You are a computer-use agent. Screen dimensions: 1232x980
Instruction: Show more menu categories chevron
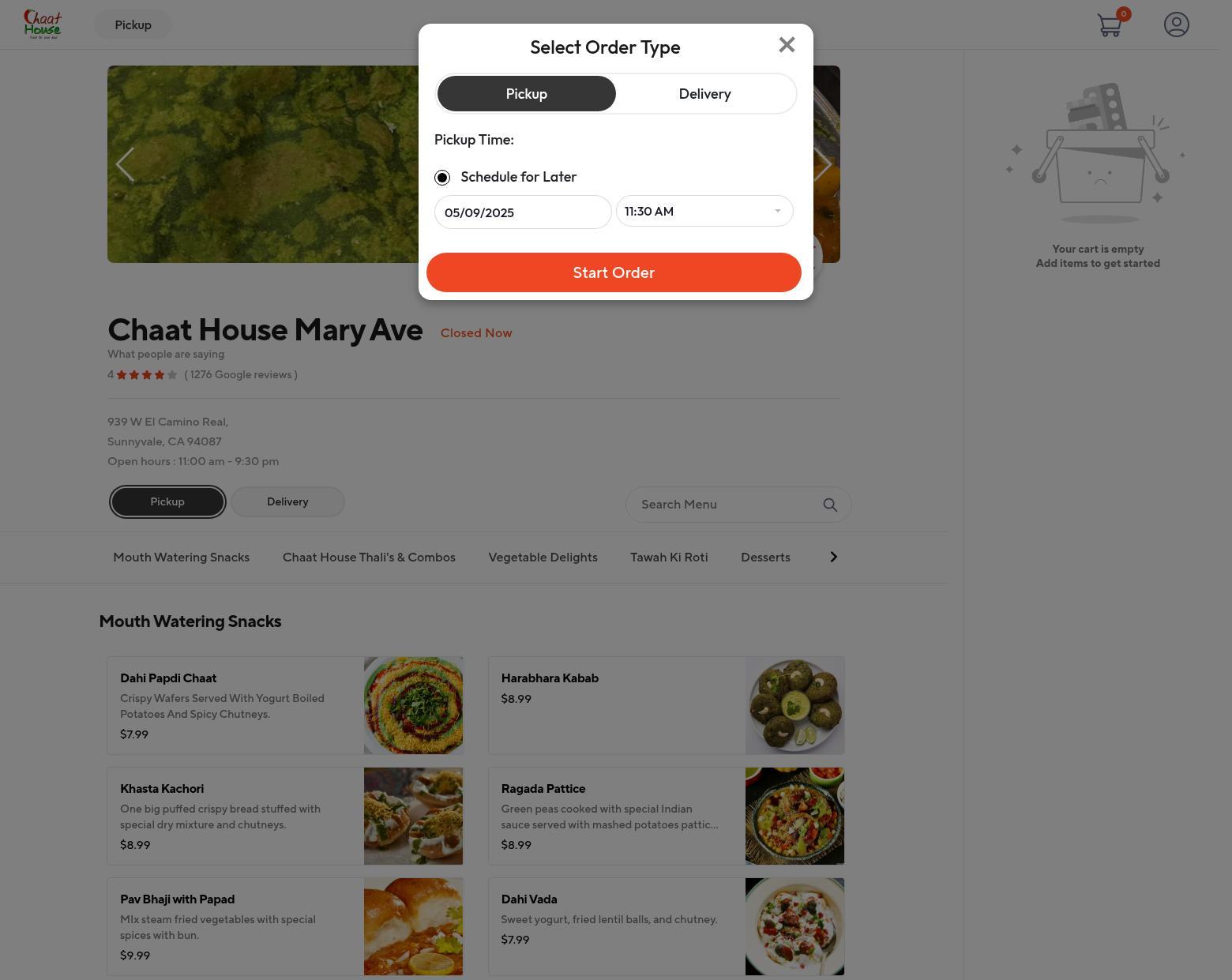click(x=833, y=557)
